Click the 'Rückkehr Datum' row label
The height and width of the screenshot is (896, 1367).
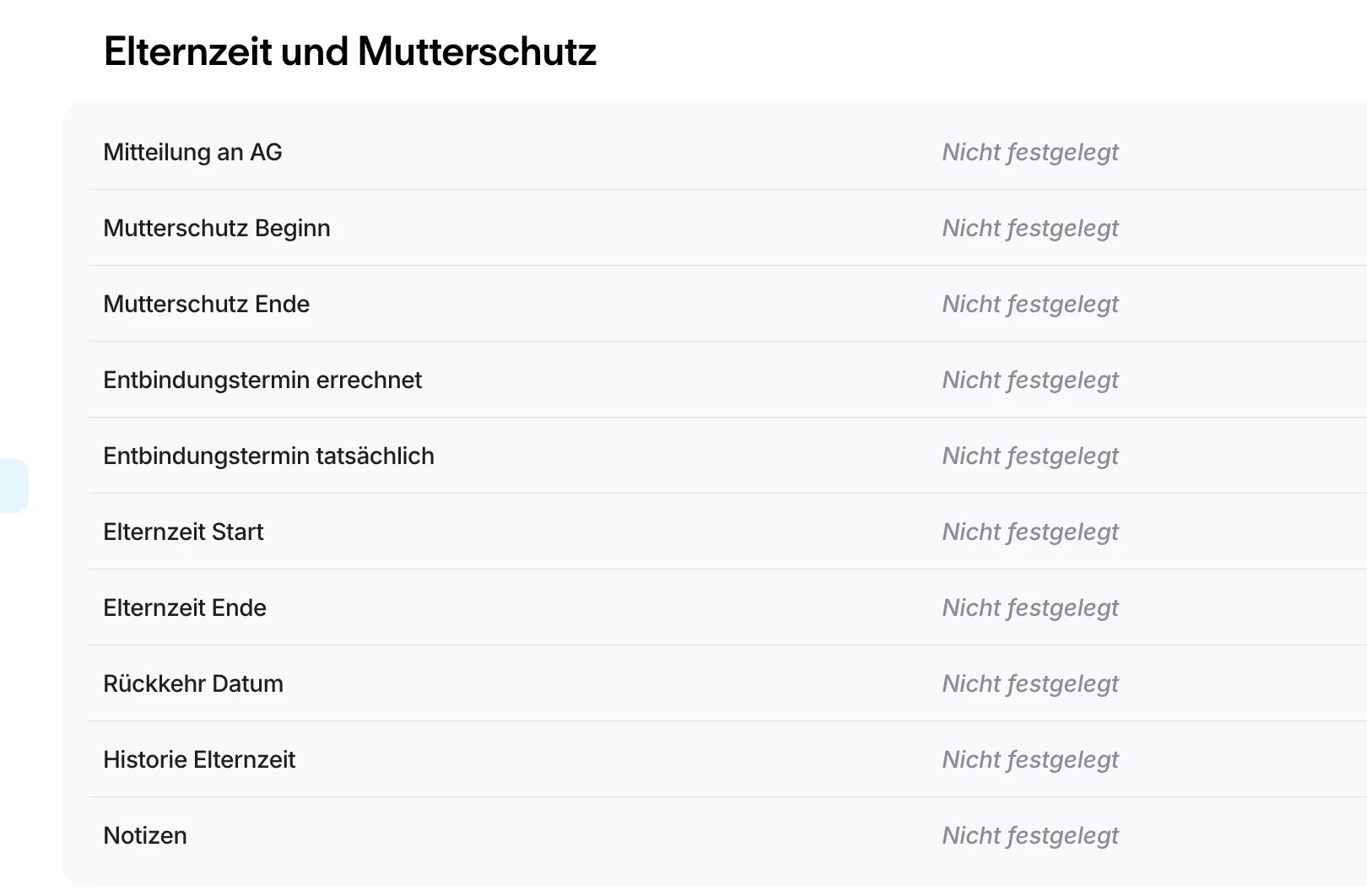192,684
